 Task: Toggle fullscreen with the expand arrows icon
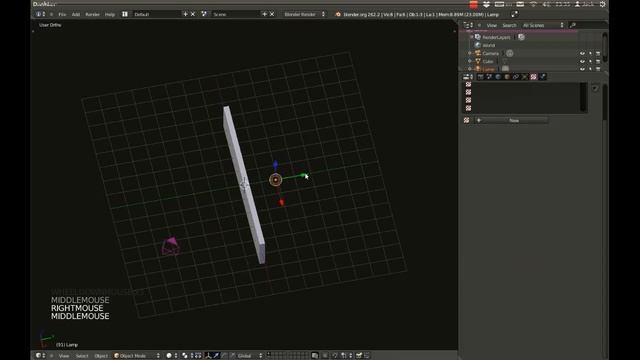[x=514, y=14]
